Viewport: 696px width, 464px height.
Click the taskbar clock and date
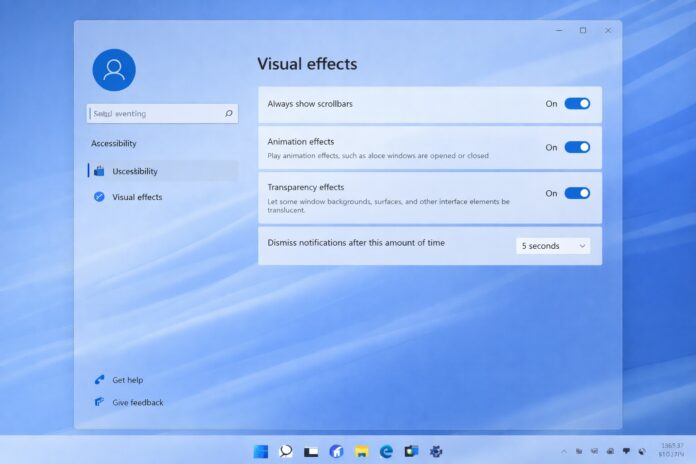point(672,450)
